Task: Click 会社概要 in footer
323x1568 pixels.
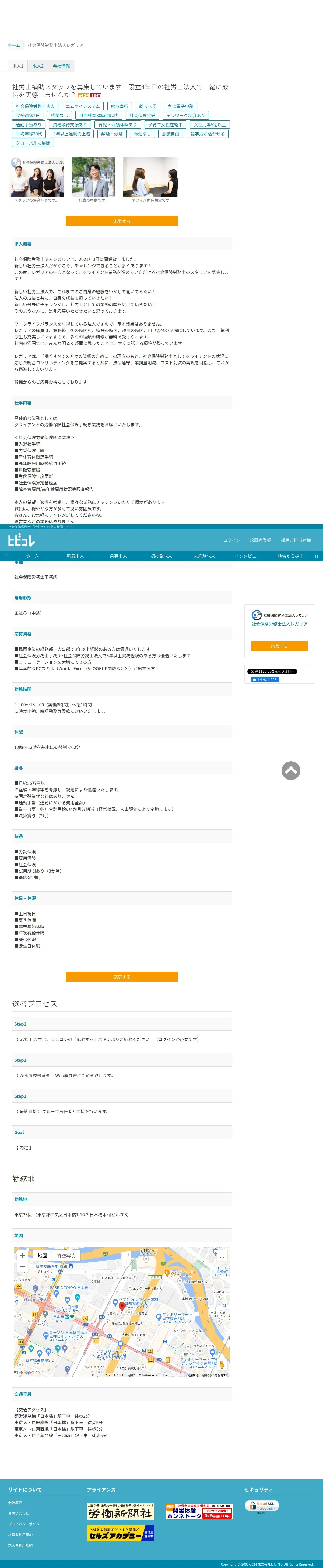Action: coord(15,1503)
